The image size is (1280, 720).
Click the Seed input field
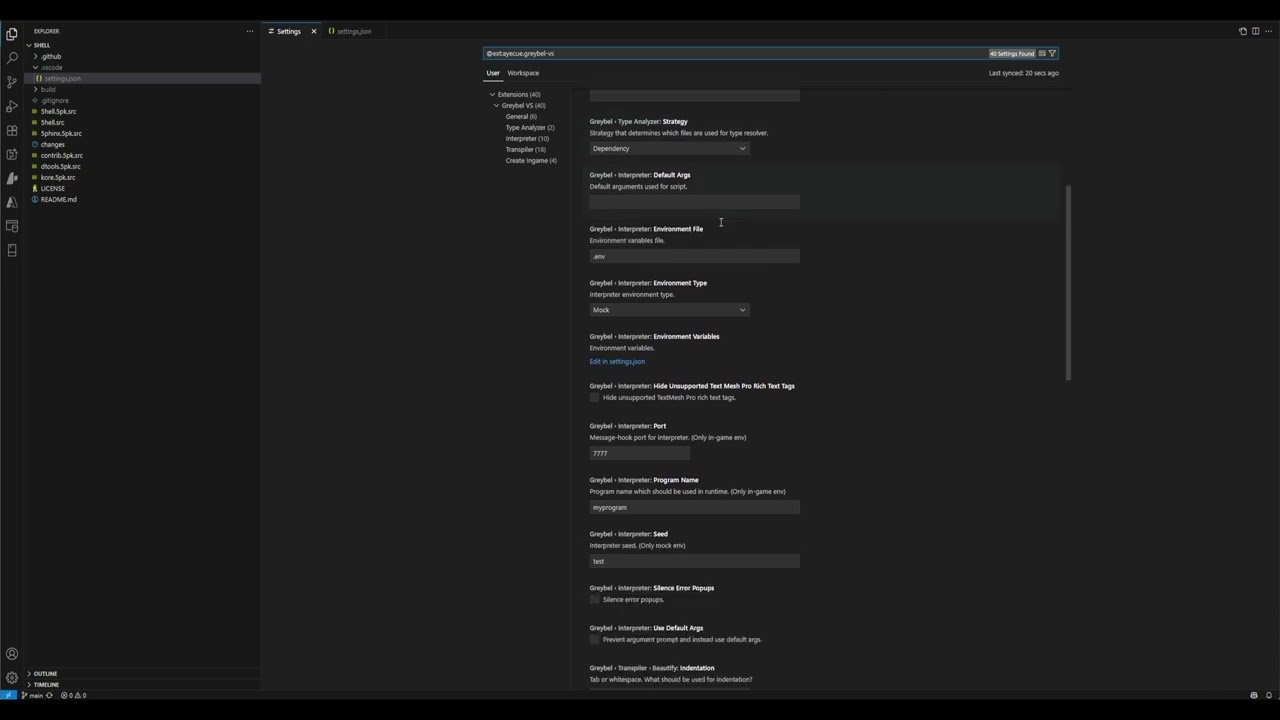[x=694, y=561]
